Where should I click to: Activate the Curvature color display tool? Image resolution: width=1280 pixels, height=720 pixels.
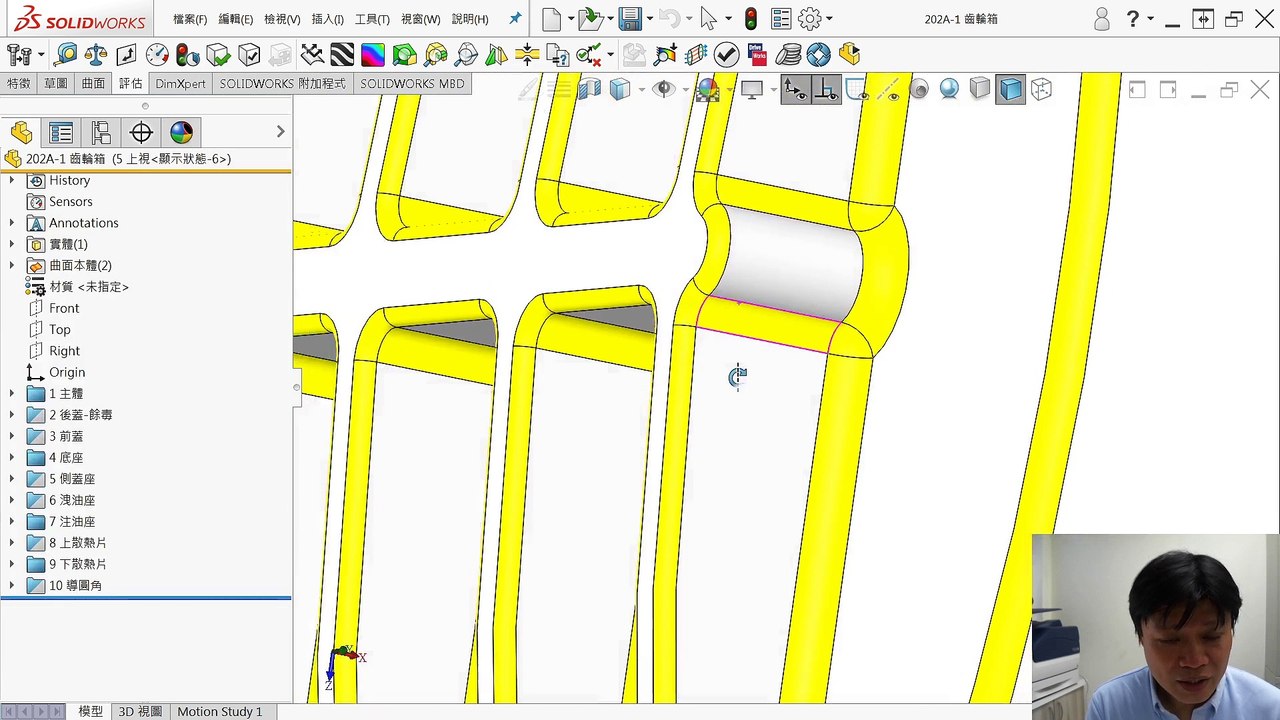tap(373, 55)
